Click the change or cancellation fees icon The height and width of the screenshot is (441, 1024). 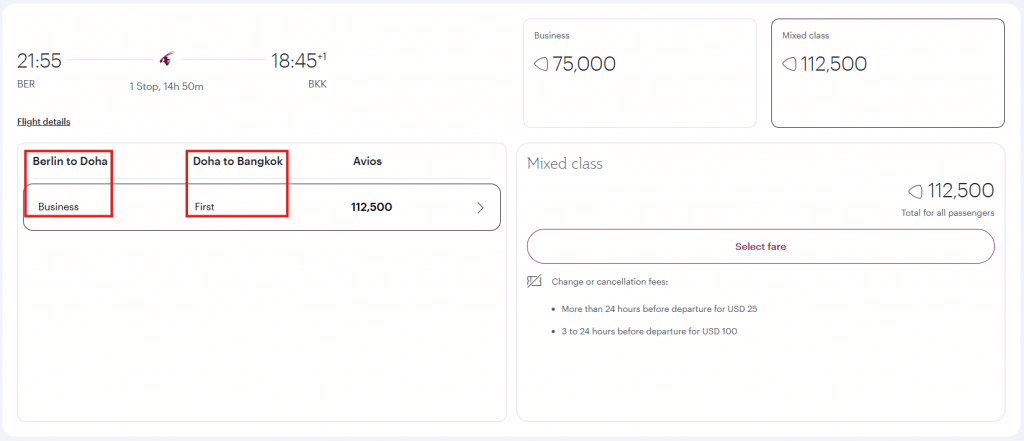pos(534,282)
